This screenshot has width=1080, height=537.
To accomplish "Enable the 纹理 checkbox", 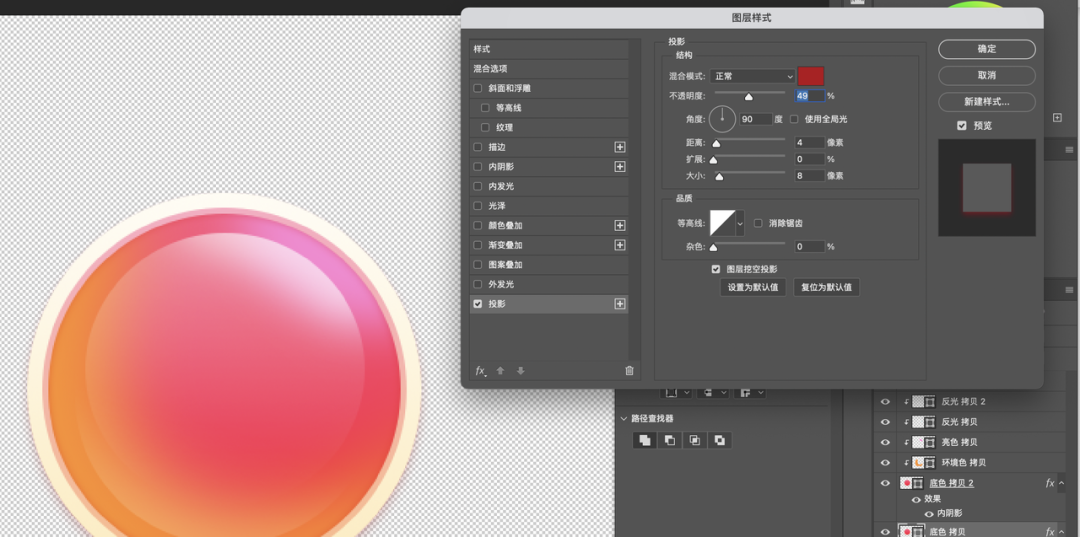I will point(486,127).
